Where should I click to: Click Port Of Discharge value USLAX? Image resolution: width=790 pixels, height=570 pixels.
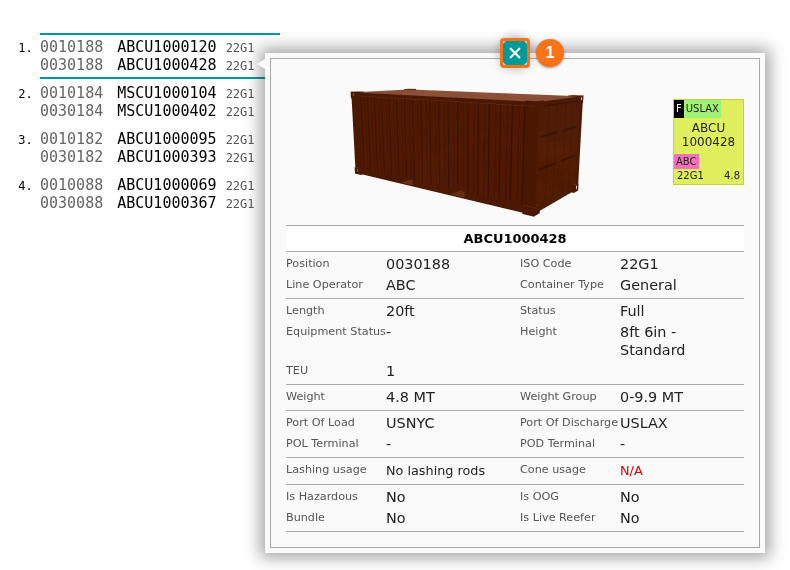click(643, 423)
